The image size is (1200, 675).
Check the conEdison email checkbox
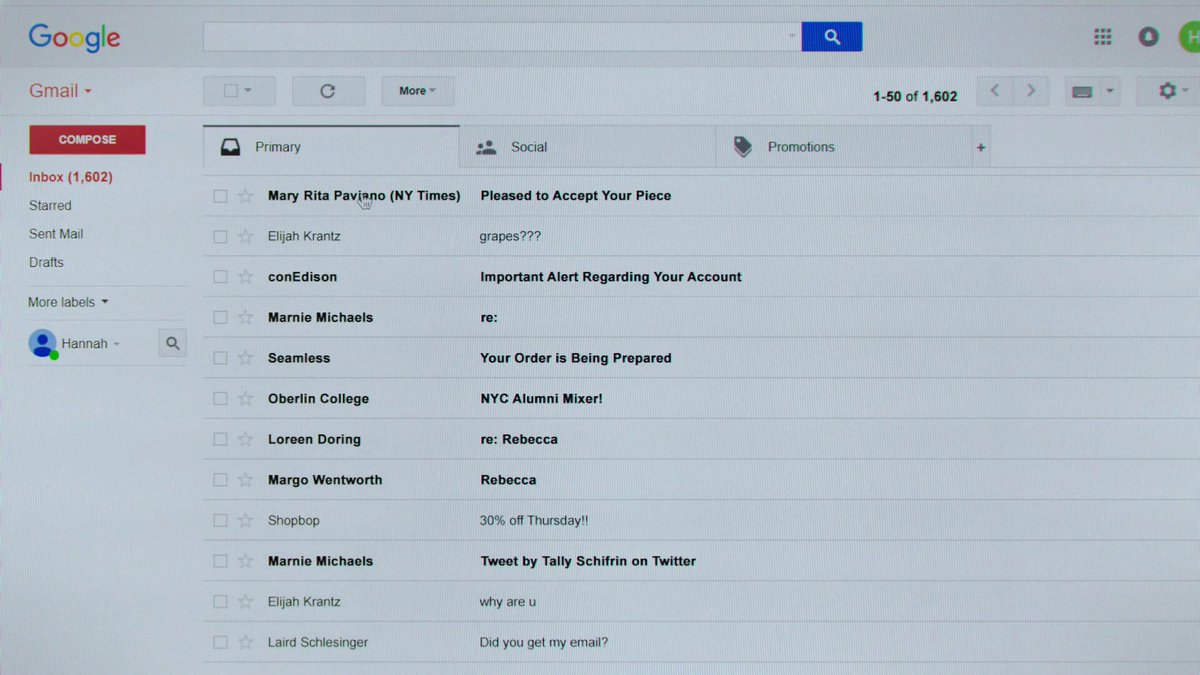220,277
